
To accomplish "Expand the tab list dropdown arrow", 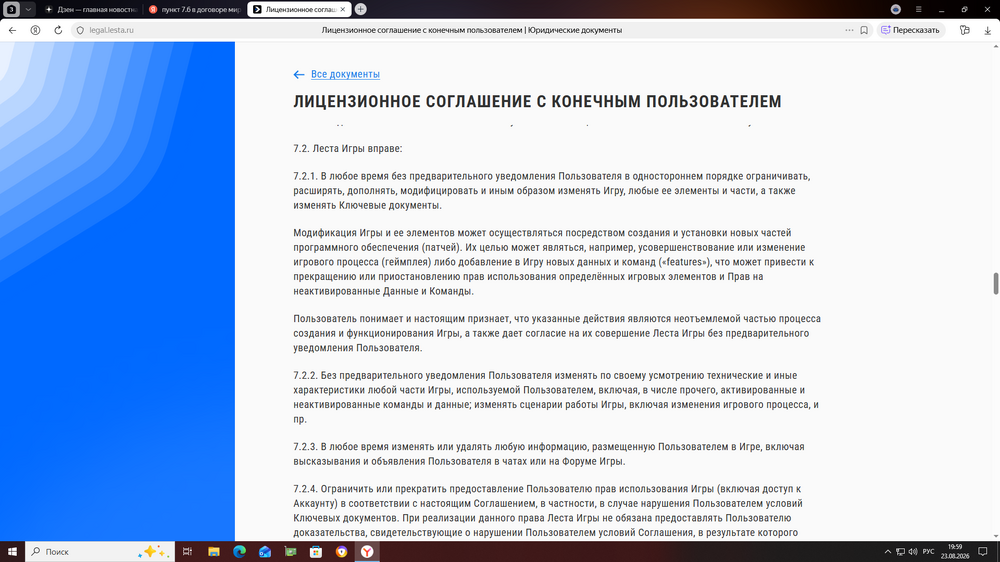I will (x=28, y=9).
